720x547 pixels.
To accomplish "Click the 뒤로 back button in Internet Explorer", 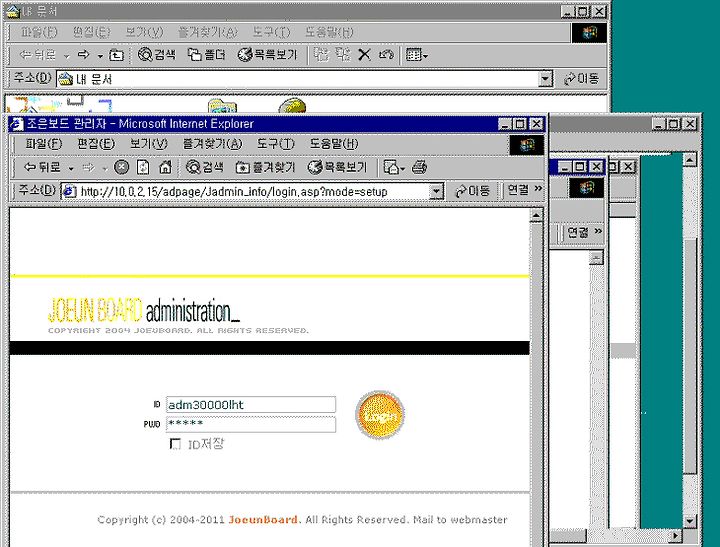I will click(42, 167).
